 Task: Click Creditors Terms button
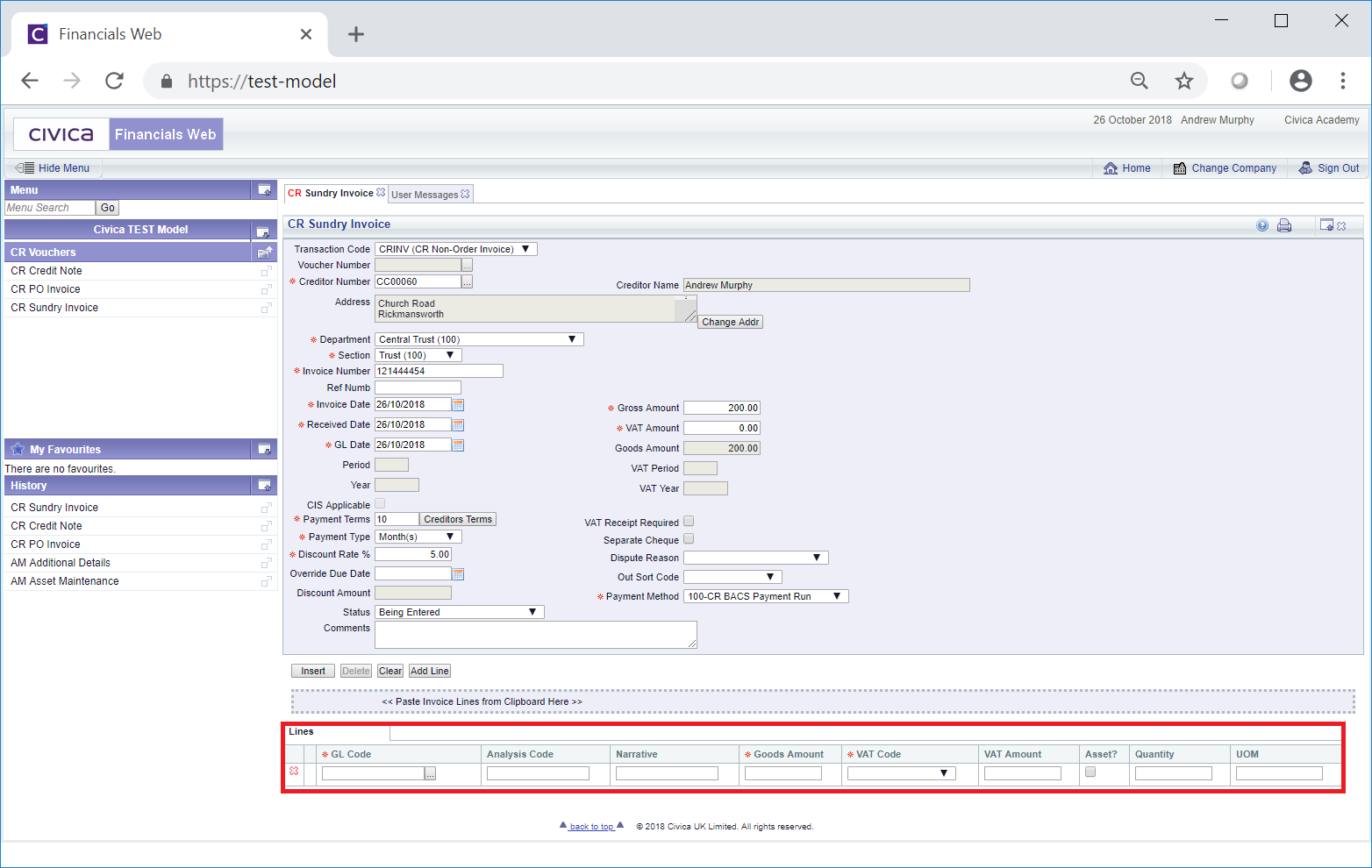point(458,519)
